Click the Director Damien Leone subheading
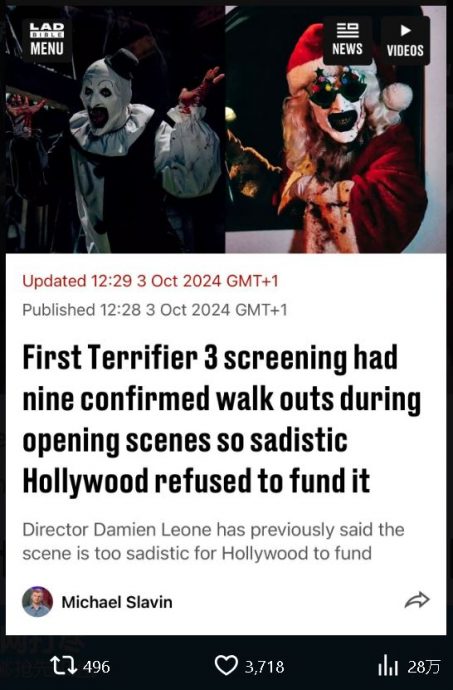Screen dimensions: 453x690 pyautogui.click(x=213, y=541)
